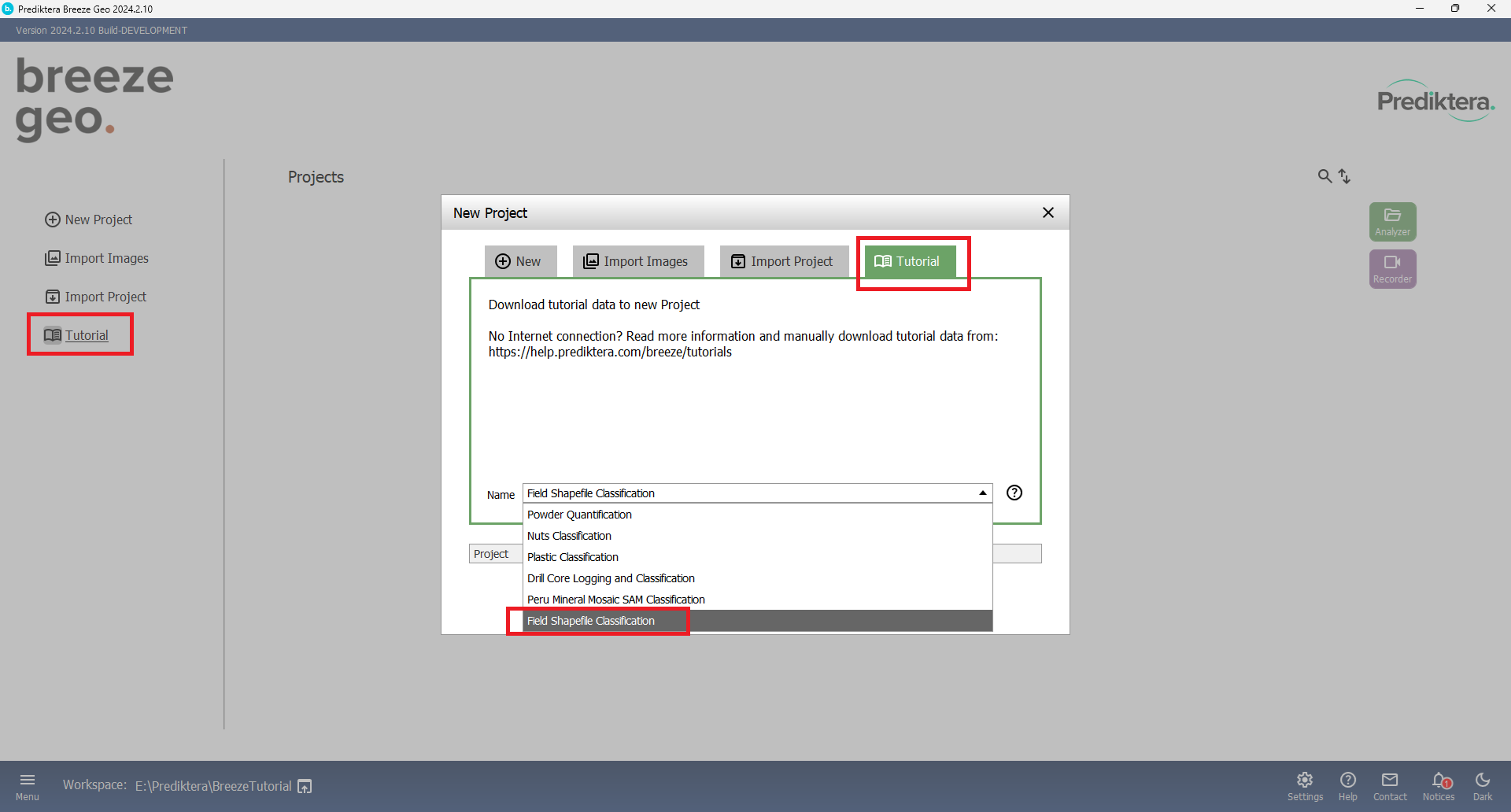This screenshot has width=1511, height=812.
Task: Open Help icon in bottom bar
Action: pos(1347,785)
